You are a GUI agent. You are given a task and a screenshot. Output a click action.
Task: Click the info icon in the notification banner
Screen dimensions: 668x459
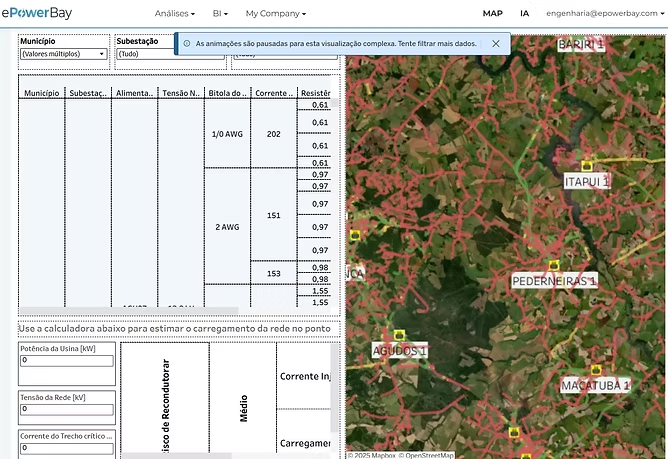(187, 44)
